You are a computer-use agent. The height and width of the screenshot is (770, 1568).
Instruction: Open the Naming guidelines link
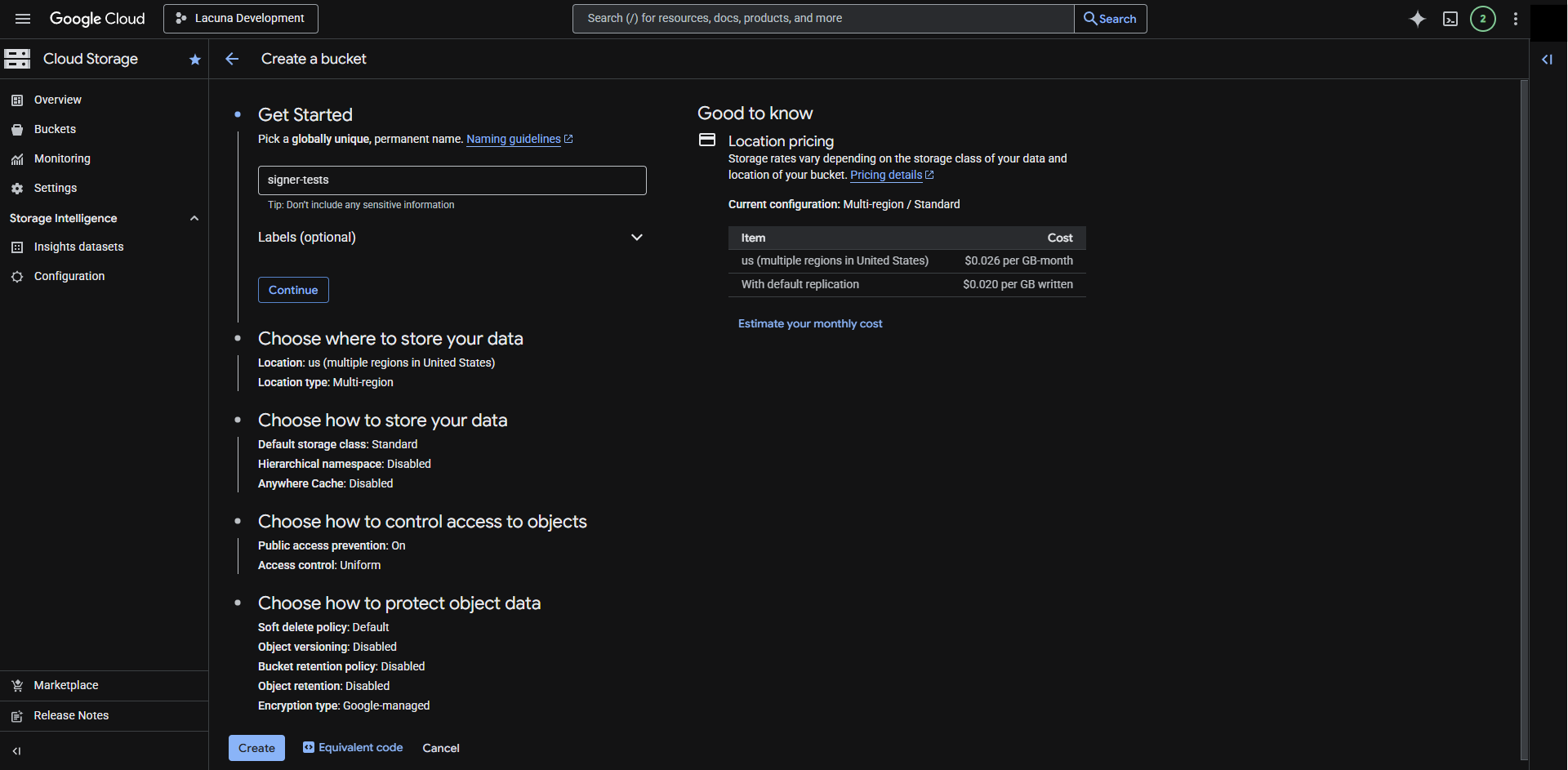click(x=514, y=139)
